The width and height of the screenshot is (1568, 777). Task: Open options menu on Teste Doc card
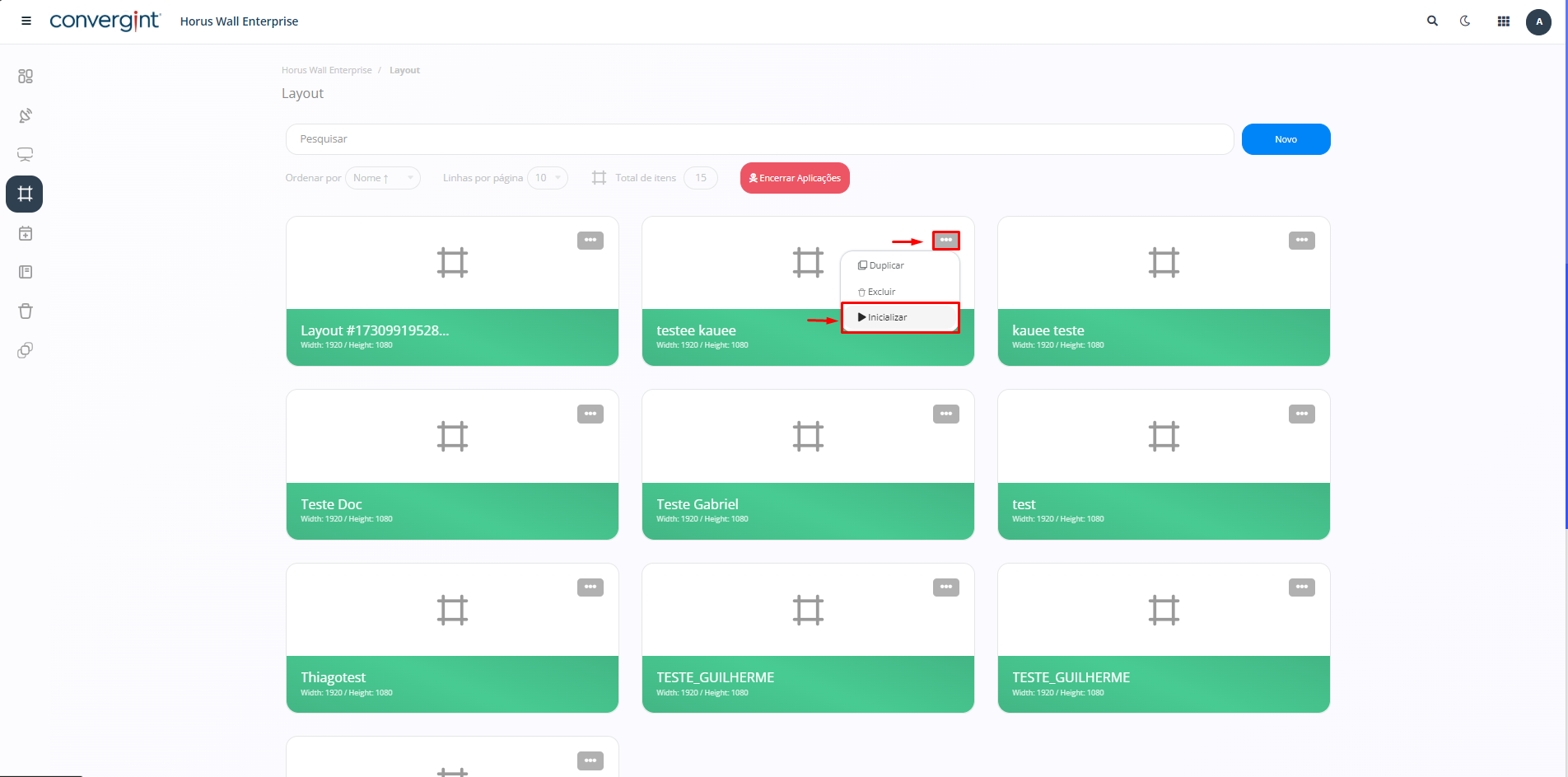point(590,414)
